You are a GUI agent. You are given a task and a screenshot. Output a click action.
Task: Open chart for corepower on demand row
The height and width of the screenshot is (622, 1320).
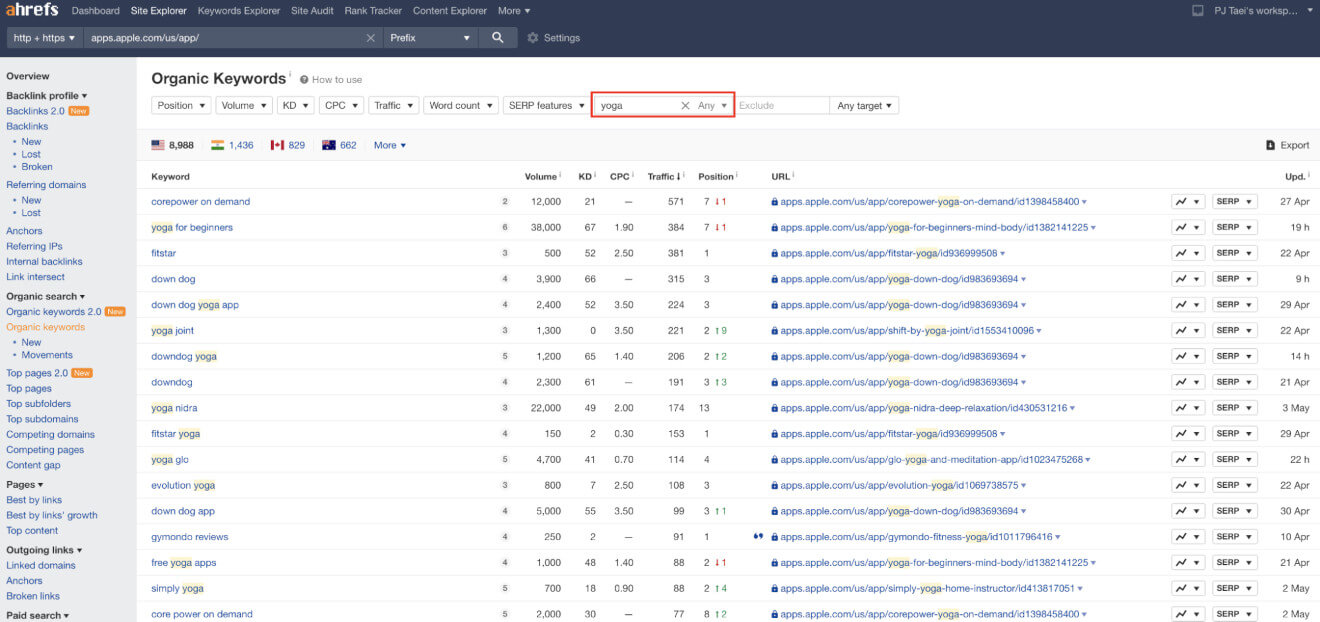1188,201
